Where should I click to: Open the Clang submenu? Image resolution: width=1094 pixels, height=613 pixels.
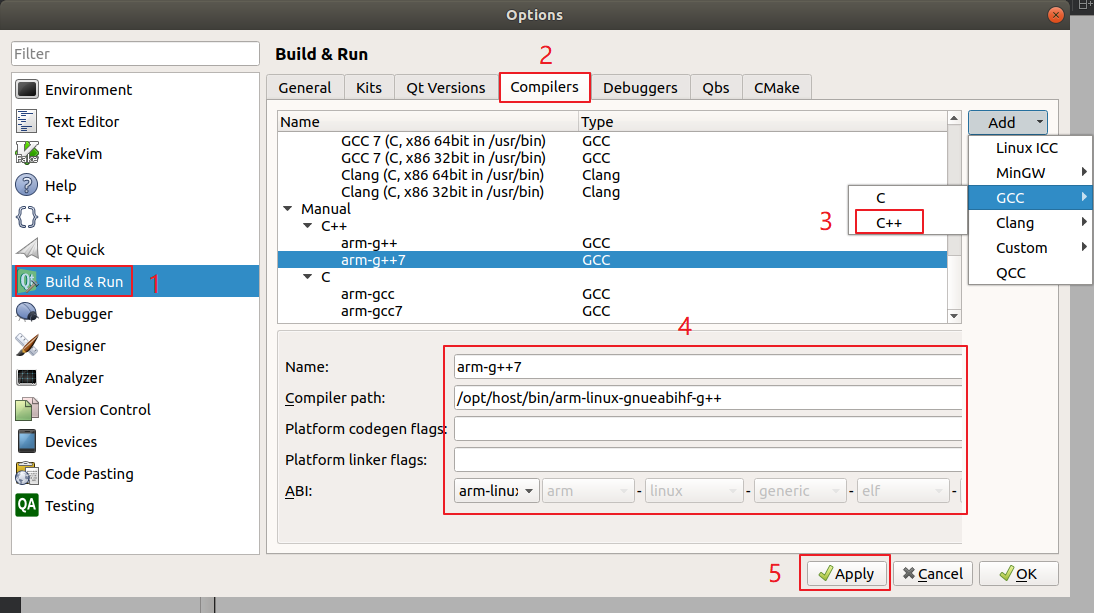pos(1030,223)
